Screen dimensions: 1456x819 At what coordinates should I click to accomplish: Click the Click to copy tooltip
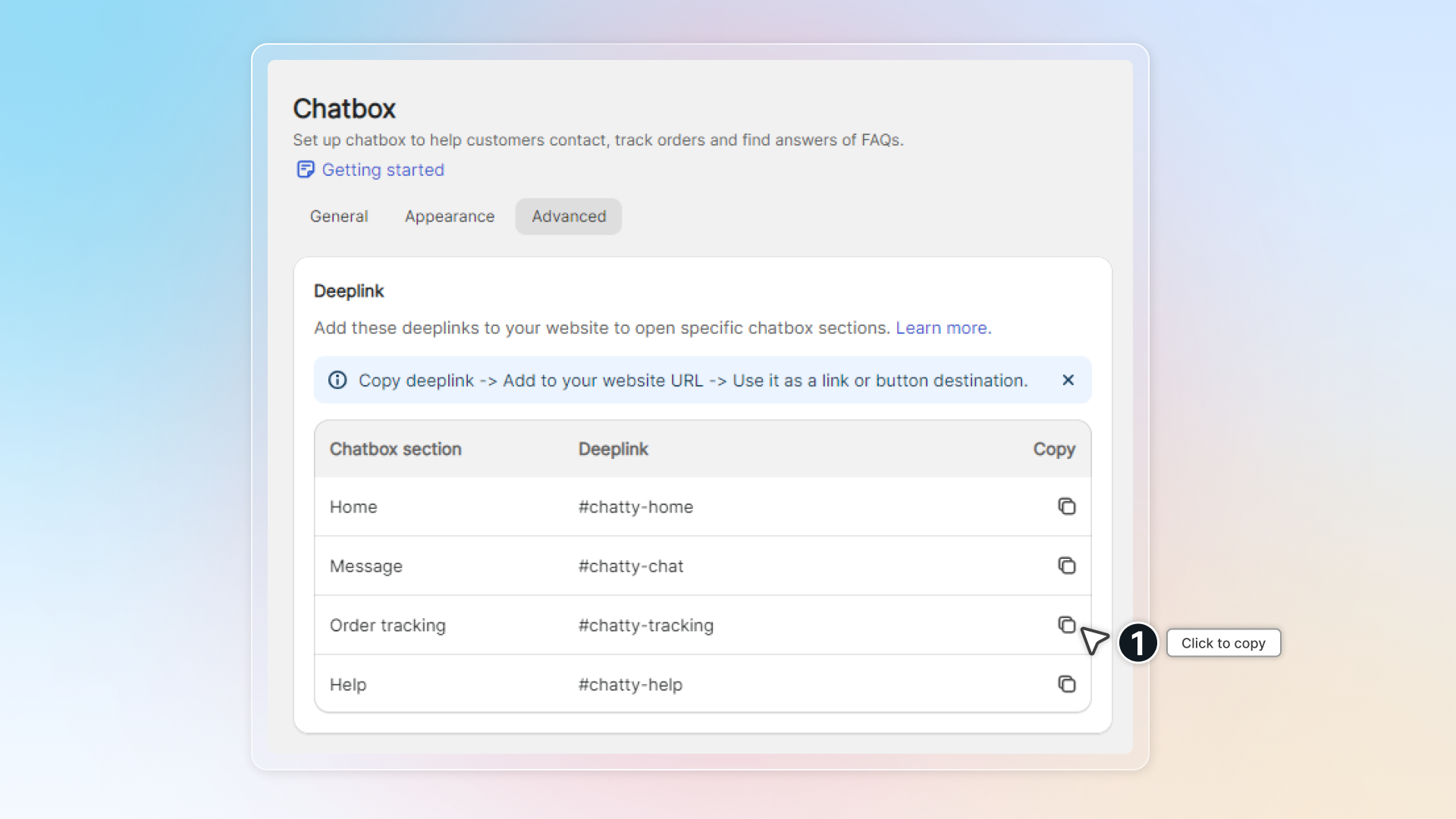[x=1222, y=643]
